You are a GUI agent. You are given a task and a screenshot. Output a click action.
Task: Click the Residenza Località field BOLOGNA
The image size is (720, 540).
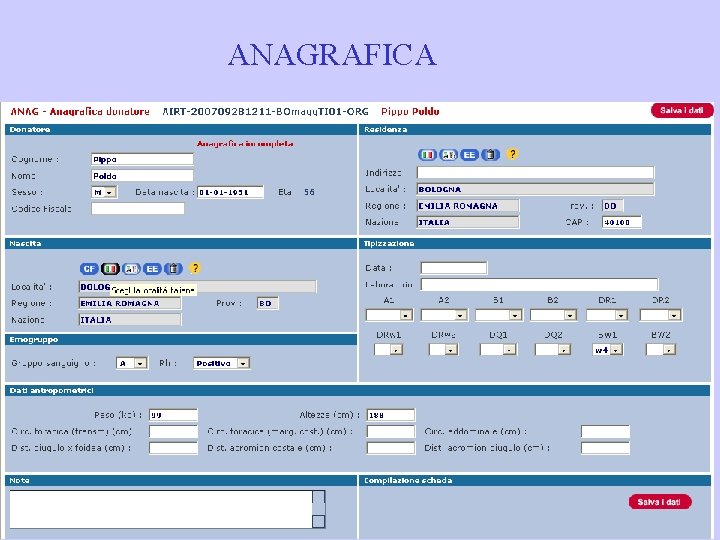(x=535, y=189)
